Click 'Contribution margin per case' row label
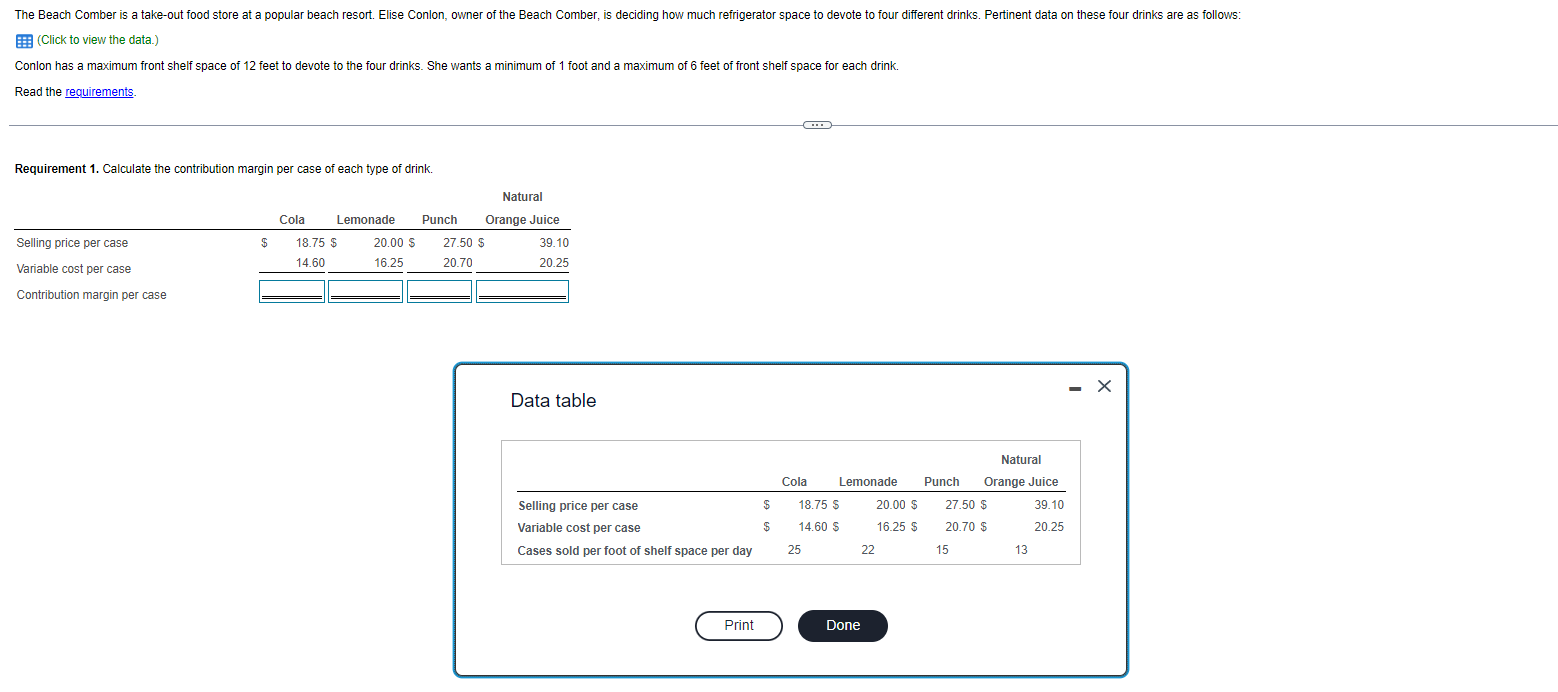 tap(92, 295)
